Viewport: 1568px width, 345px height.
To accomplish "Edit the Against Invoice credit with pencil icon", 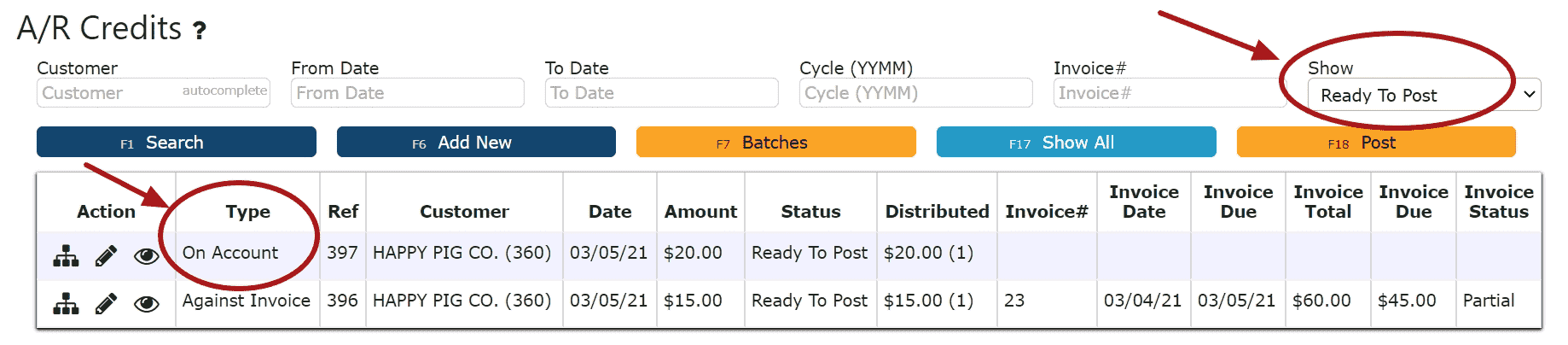I will pyautogui.click(x=106, y=303).
